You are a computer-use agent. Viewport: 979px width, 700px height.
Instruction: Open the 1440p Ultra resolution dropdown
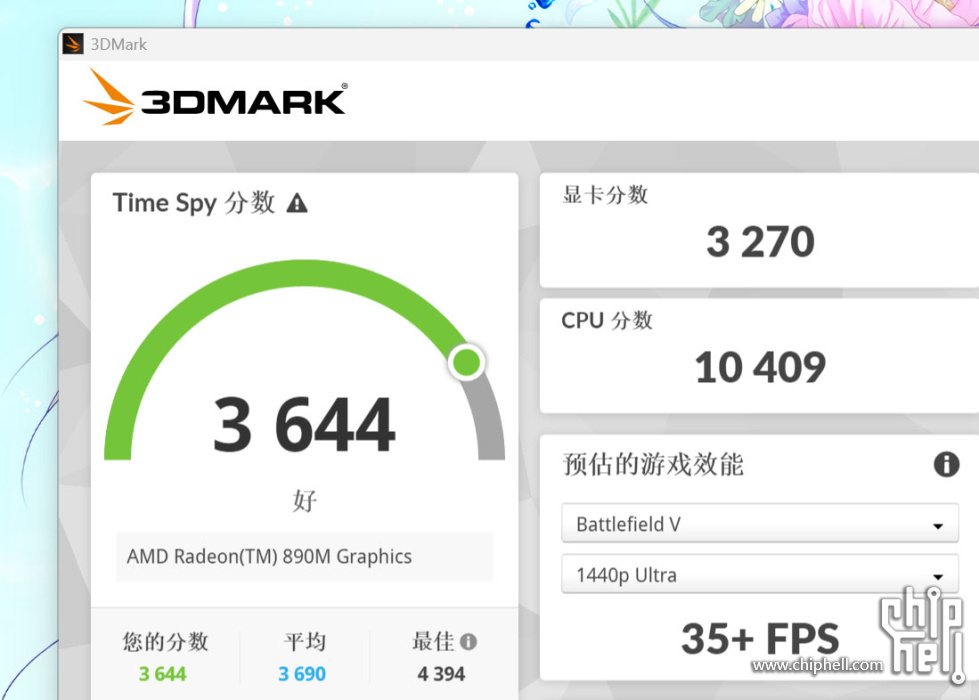760,574
